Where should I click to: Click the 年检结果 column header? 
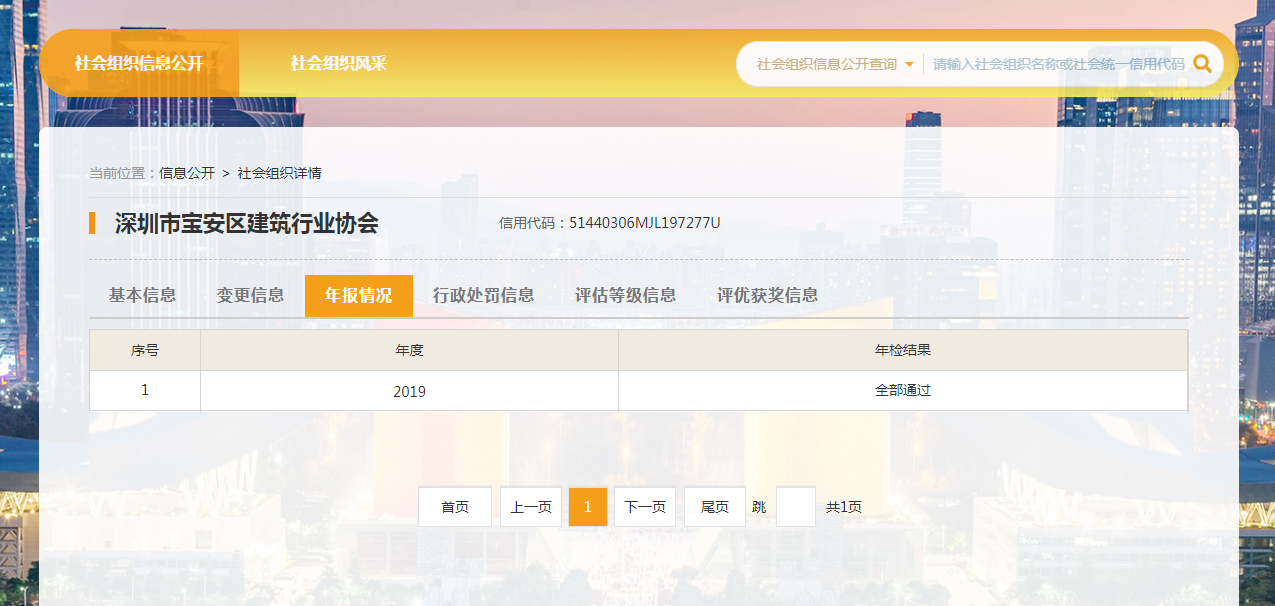click(903, 350)
